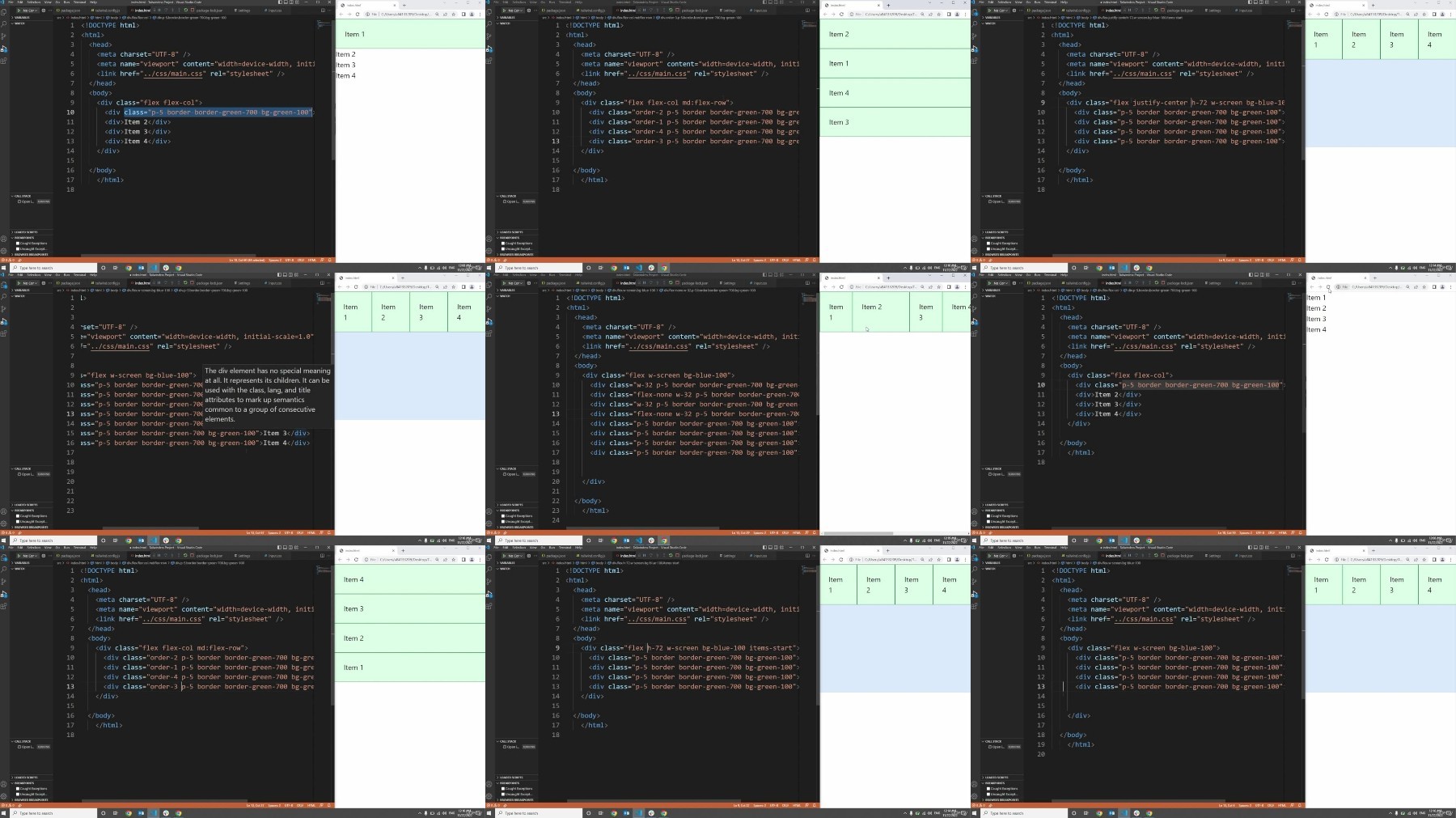Click back arrow in the top-right browser window

1312,14
